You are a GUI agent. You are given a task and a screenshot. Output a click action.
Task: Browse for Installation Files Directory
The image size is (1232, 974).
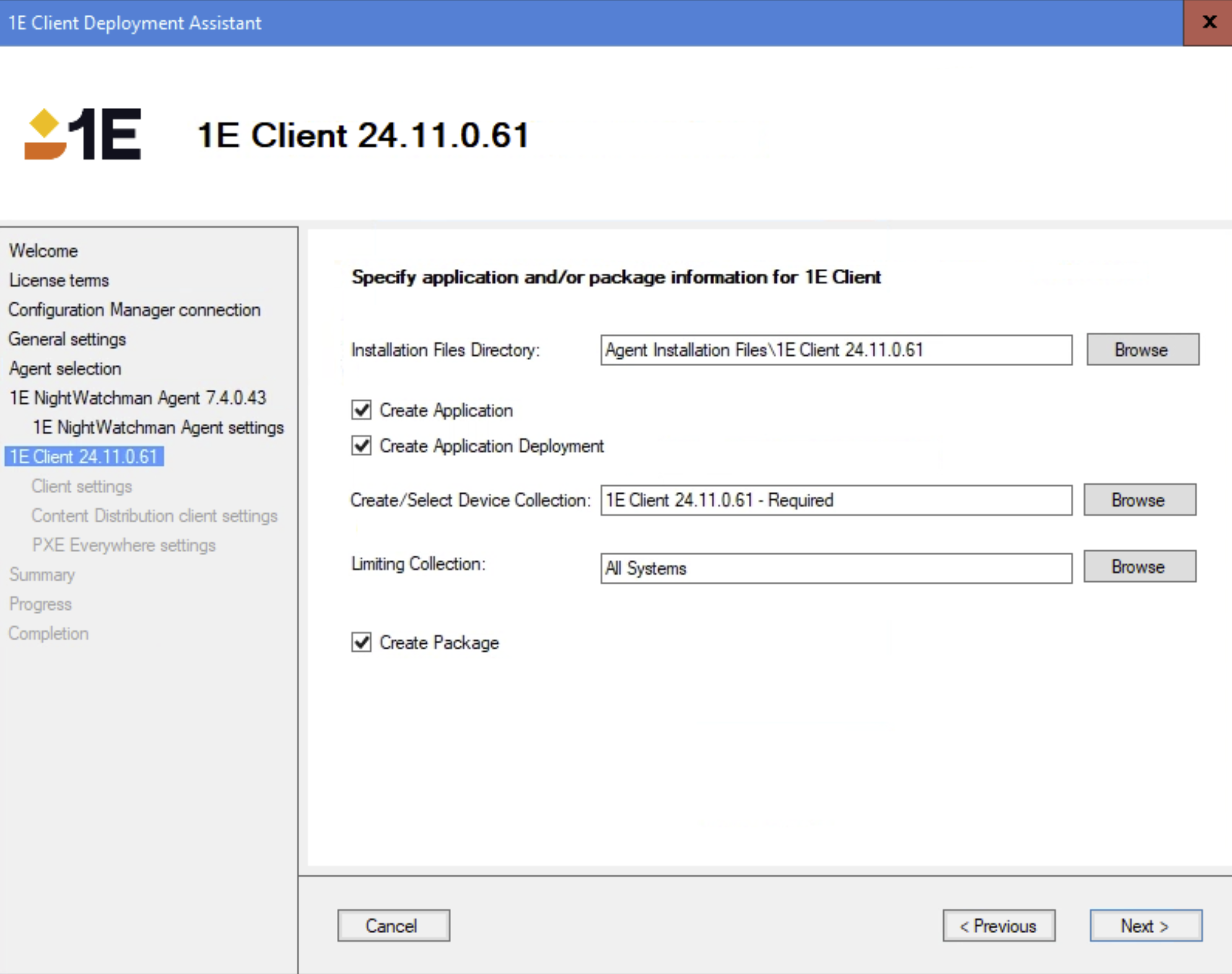coord(1142,349)
